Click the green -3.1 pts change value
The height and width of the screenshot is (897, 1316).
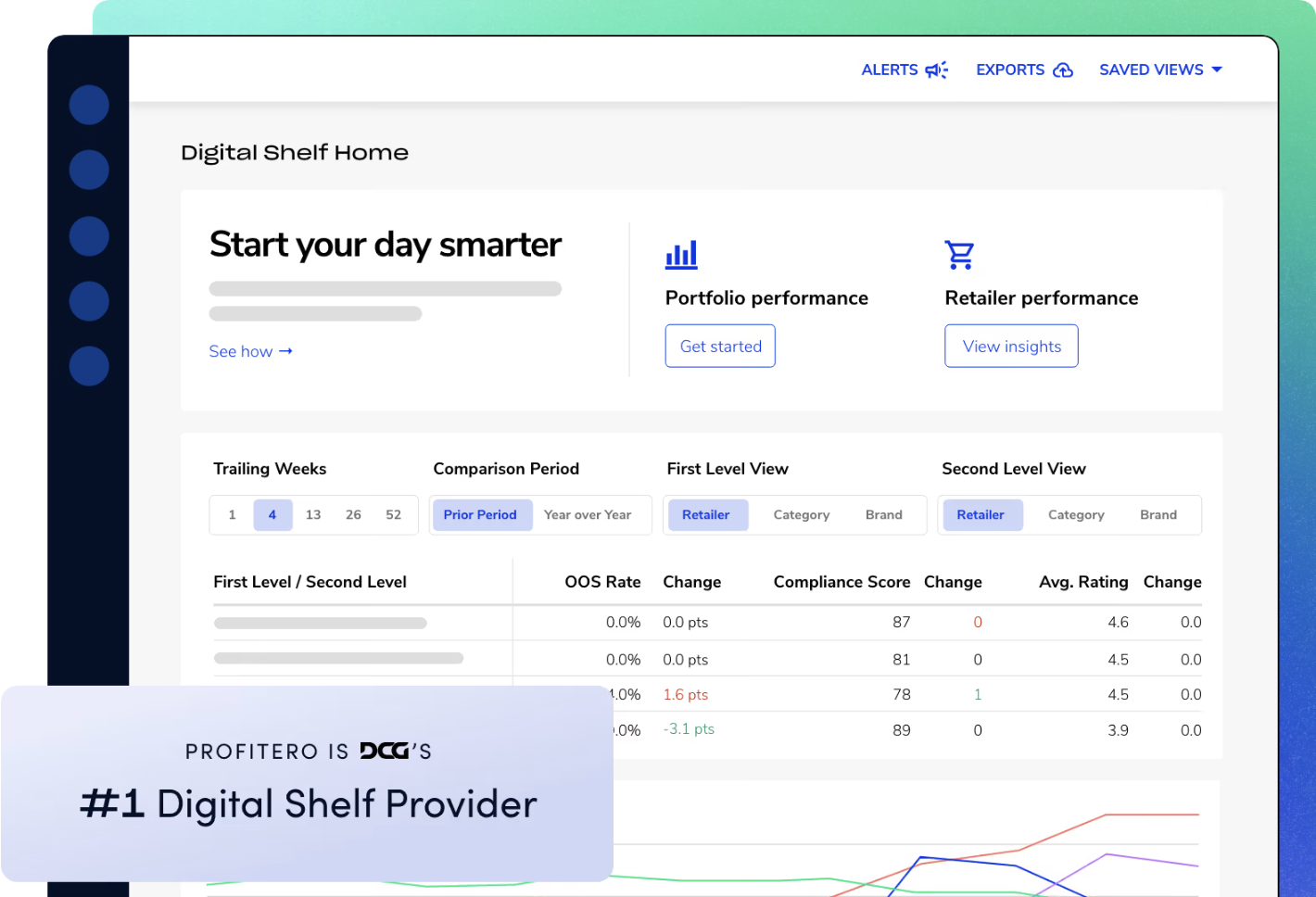click(689, 729)
